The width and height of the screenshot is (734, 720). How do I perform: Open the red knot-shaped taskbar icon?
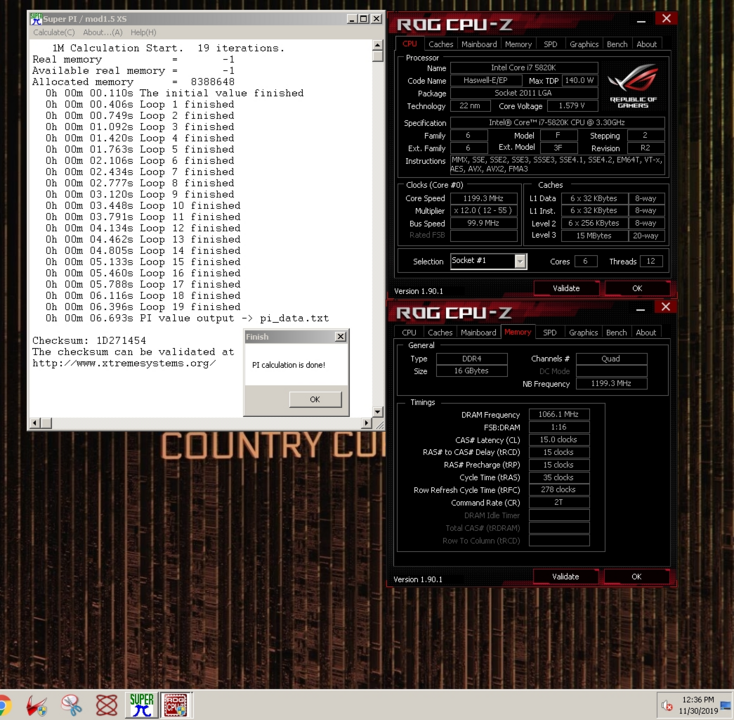(106, 705)
